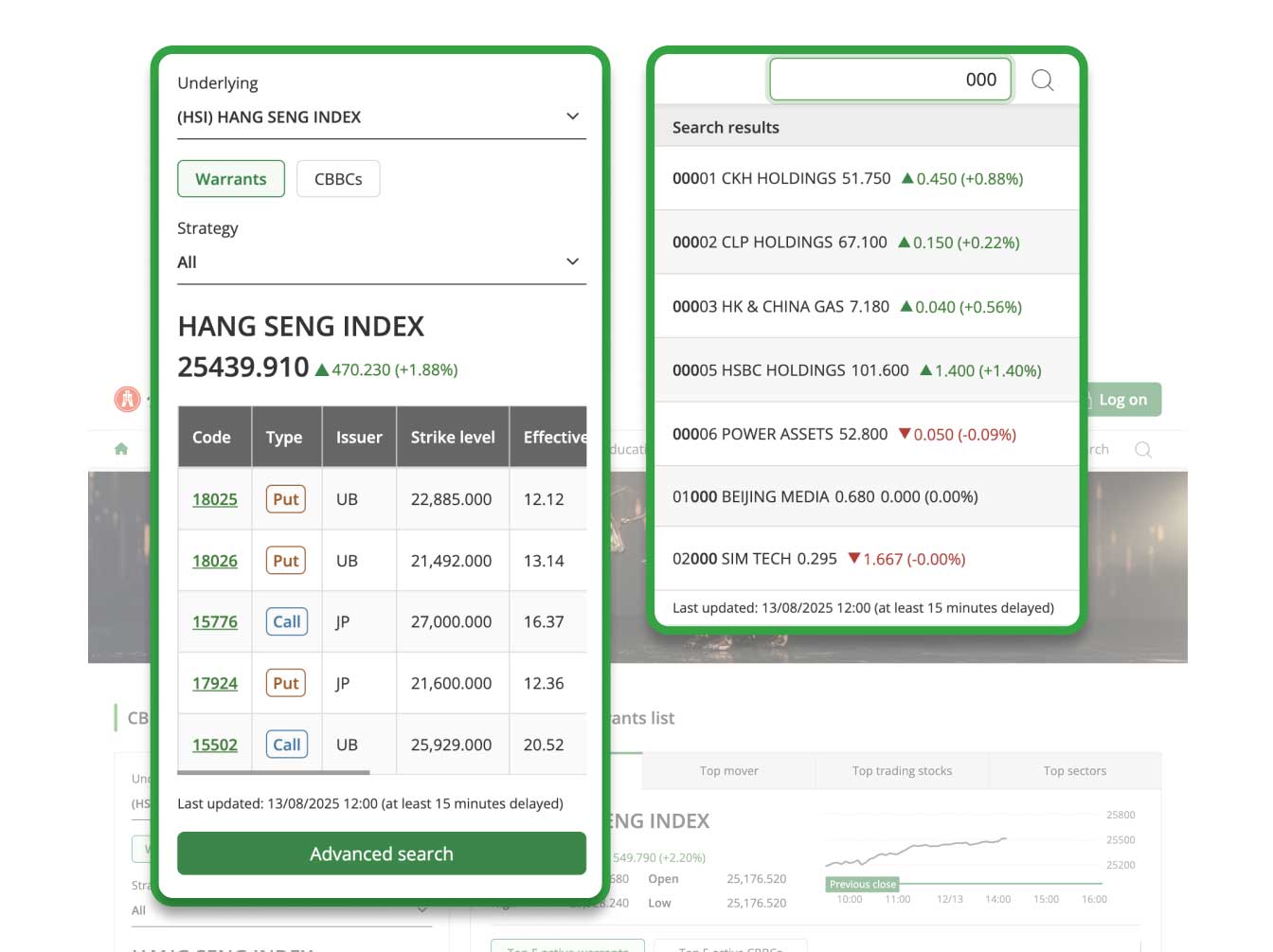Open warrant code 18025 link
This screenshot has width=1273, height=952.
click(215, 499)
